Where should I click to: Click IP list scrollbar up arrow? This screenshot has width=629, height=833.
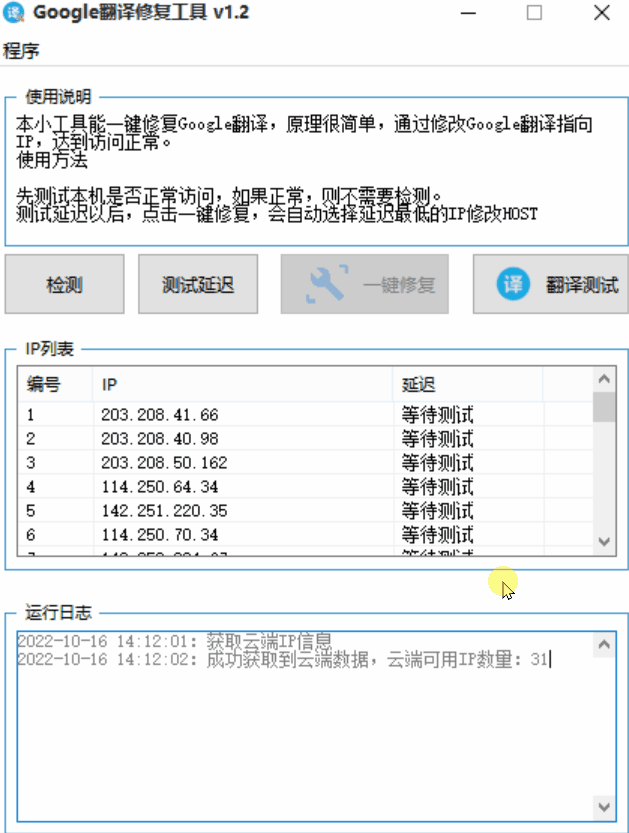(x=604, y=379)
